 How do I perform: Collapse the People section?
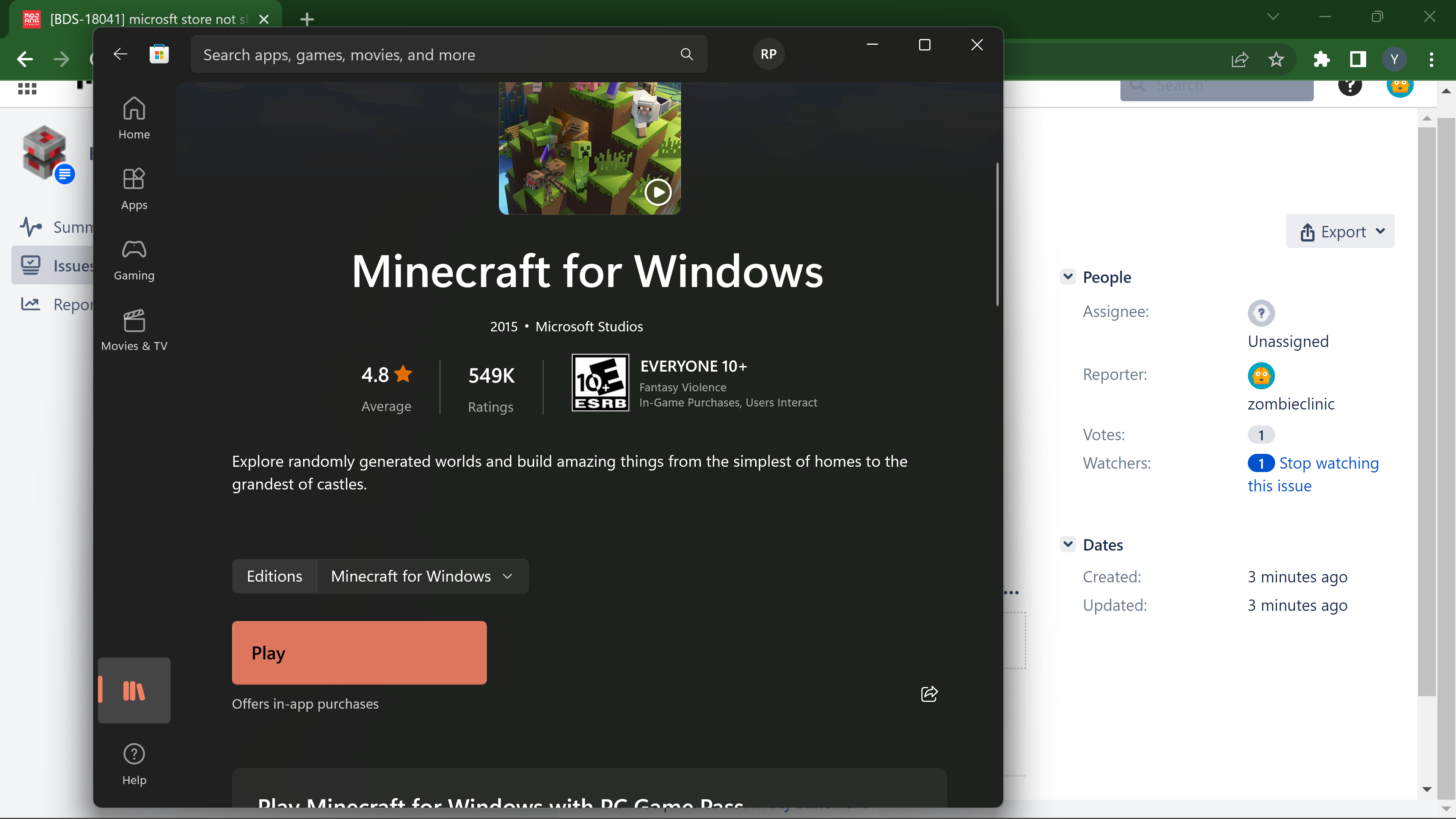(1068, 277)
